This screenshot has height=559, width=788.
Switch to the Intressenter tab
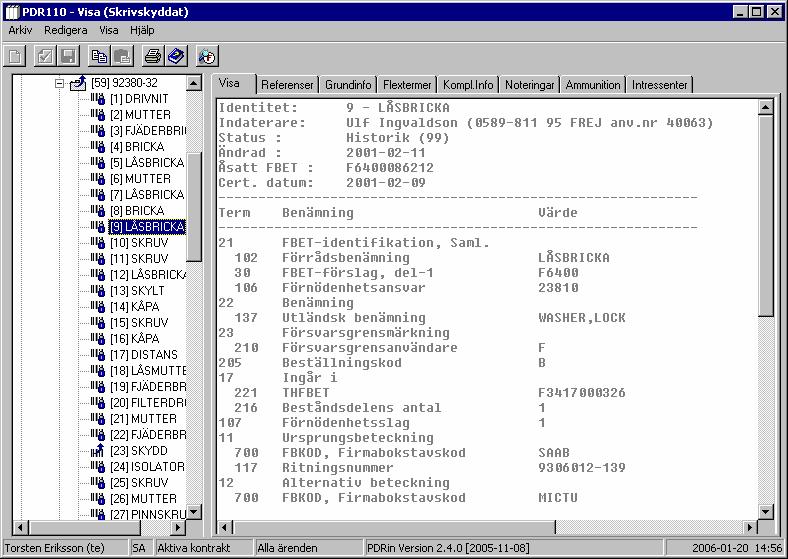[659, 85]
